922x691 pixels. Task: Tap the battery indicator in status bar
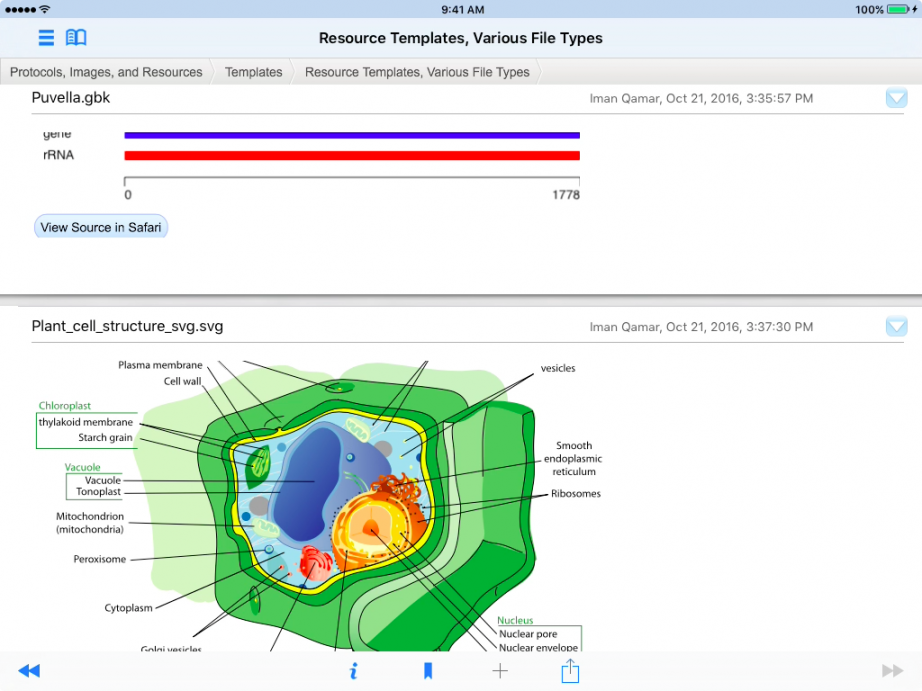[898, 10]
